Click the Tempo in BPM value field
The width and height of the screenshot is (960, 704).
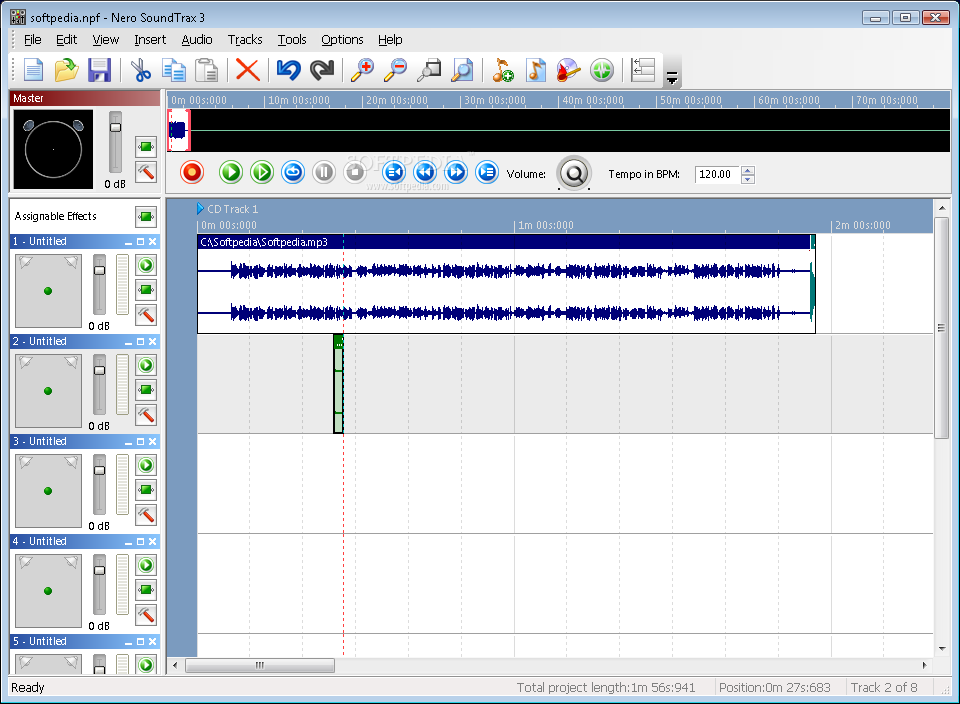(x=717, y=174)
